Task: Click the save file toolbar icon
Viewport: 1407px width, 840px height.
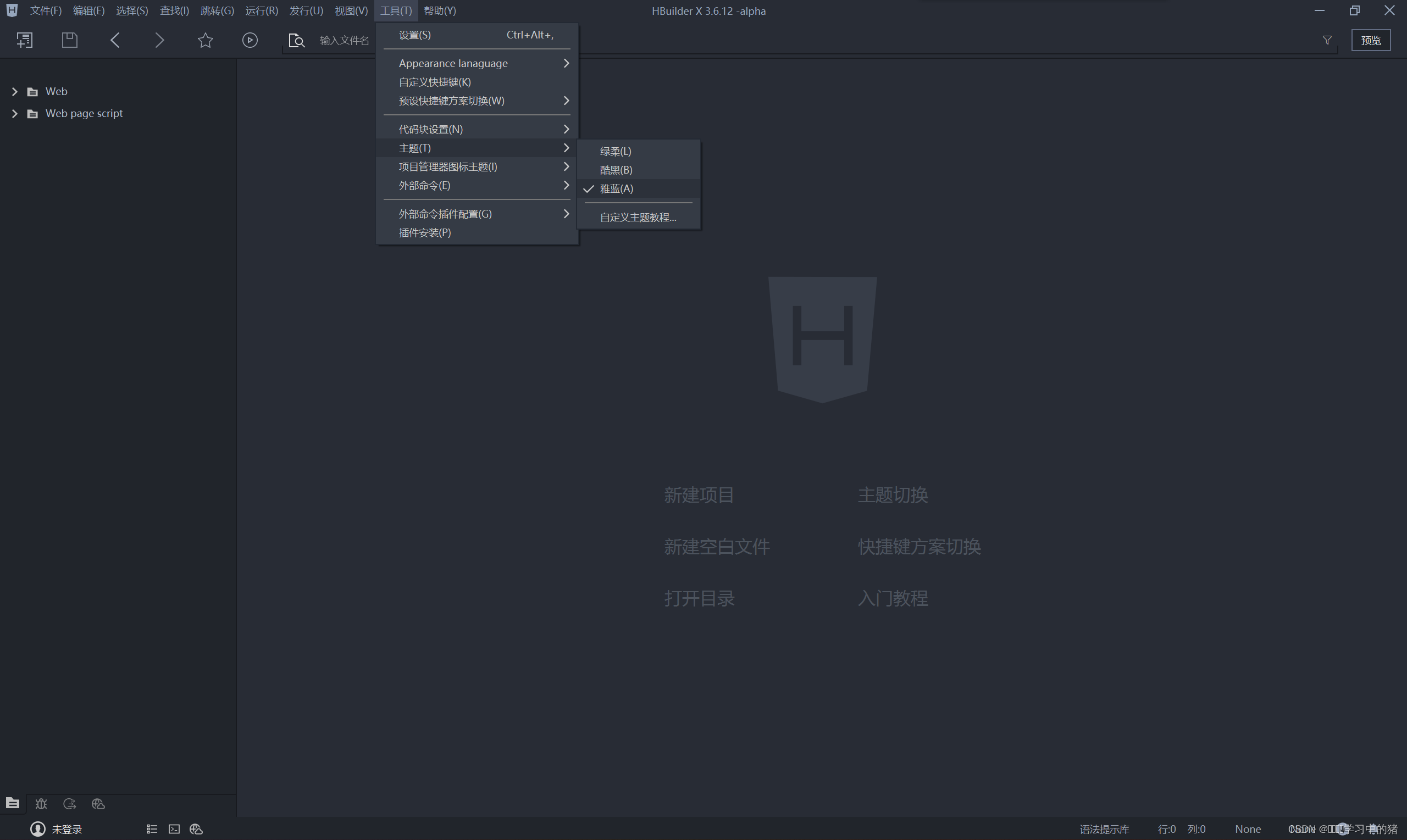Action: (x=69, y=40)
